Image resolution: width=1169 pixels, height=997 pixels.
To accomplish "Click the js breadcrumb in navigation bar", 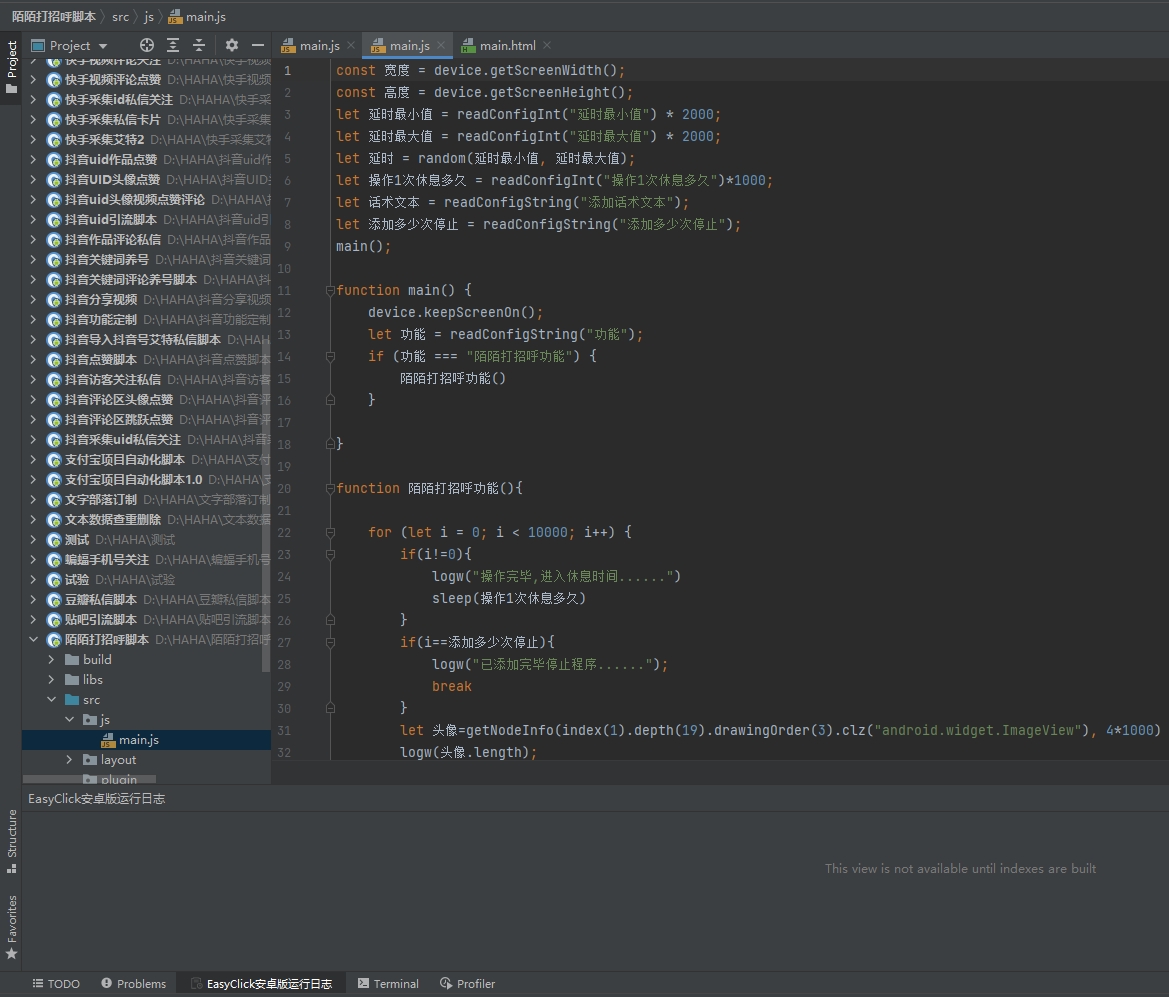I will click(148, 16).
